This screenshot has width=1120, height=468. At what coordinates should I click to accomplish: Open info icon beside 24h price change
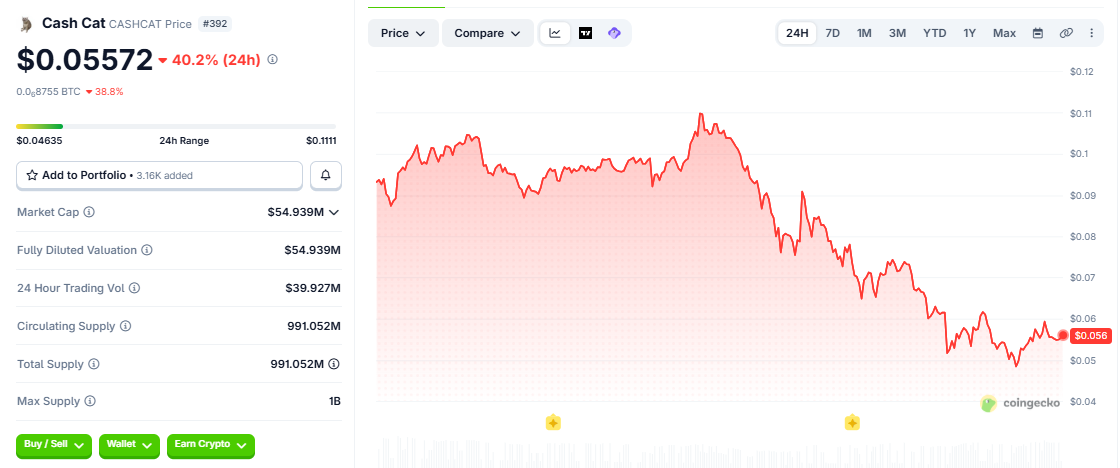click(272, 59)
